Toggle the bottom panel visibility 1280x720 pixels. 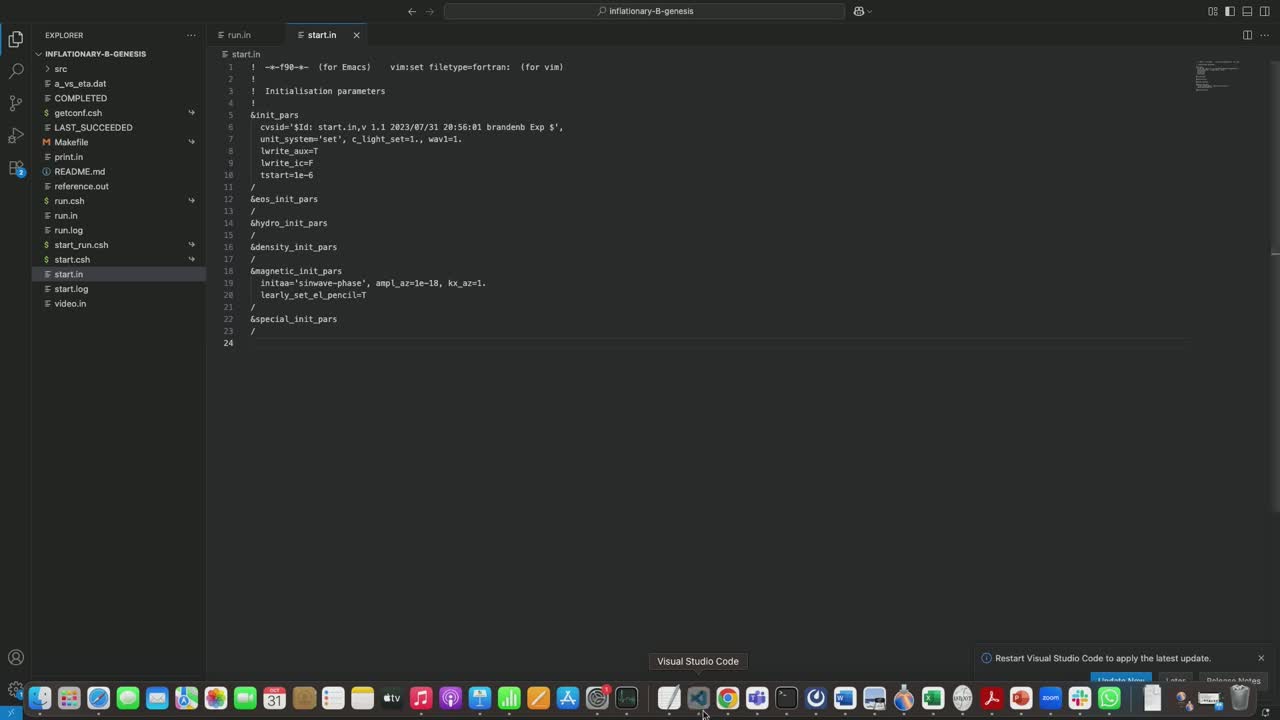point(1247,11)
